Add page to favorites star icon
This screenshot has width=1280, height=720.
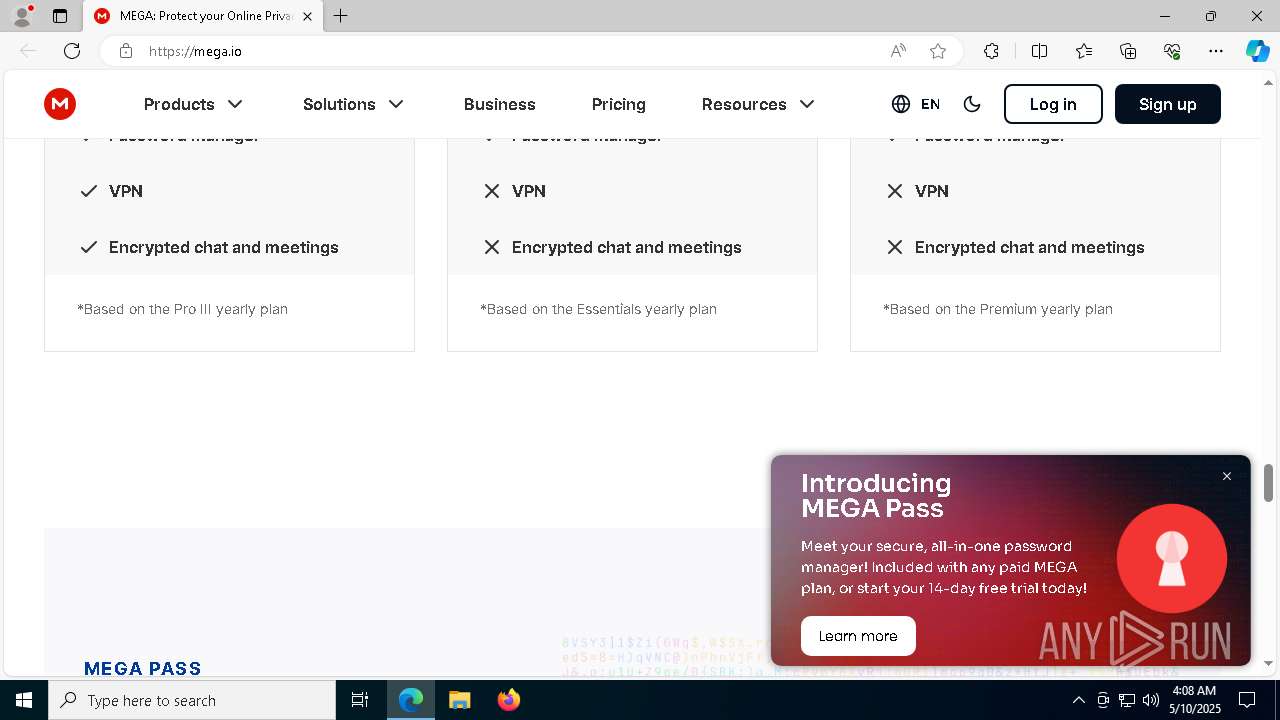point(938,51)
